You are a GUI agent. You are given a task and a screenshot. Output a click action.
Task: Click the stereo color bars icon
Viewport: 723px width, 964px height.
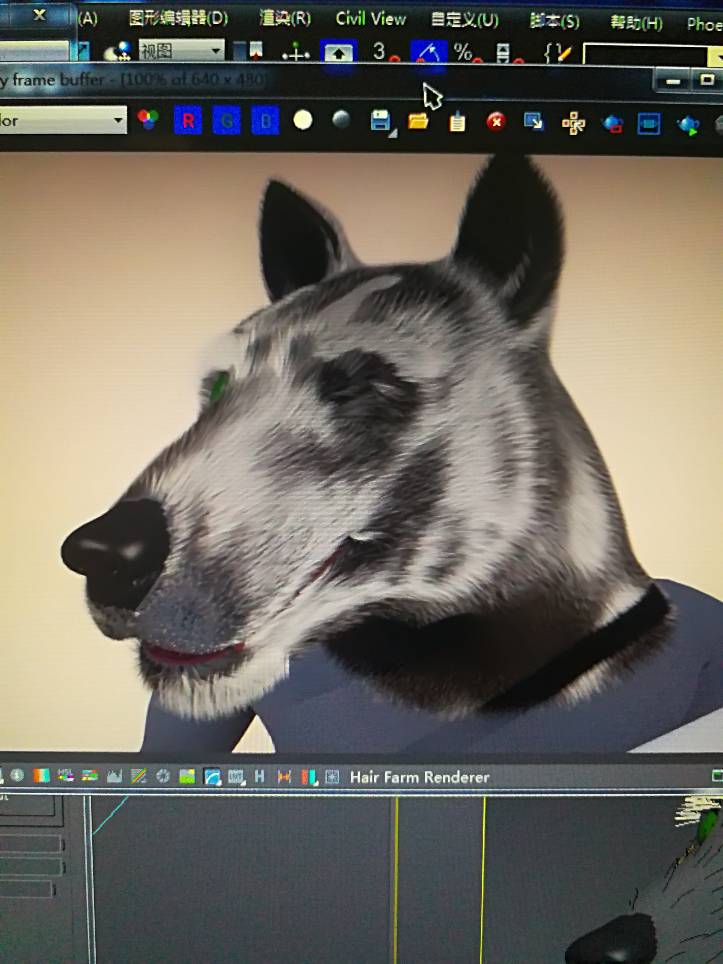[309, 778]
